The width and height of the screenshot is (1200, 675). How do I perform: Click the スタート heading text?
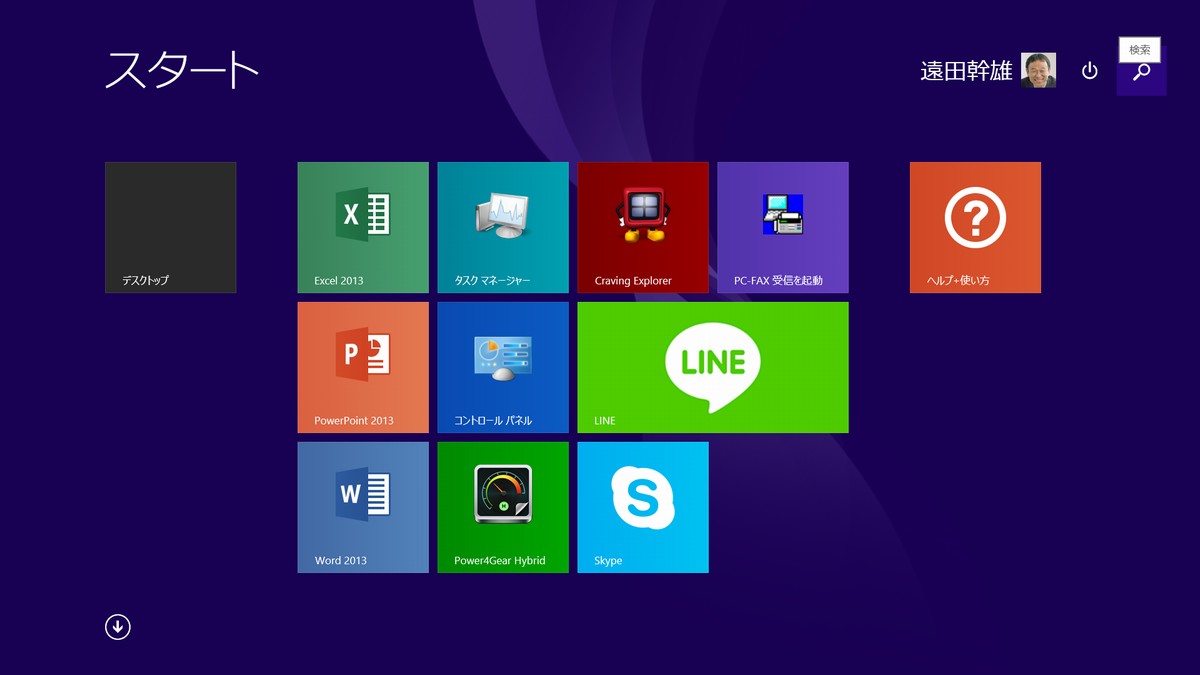pyautogui.click(x=182, y=70)
